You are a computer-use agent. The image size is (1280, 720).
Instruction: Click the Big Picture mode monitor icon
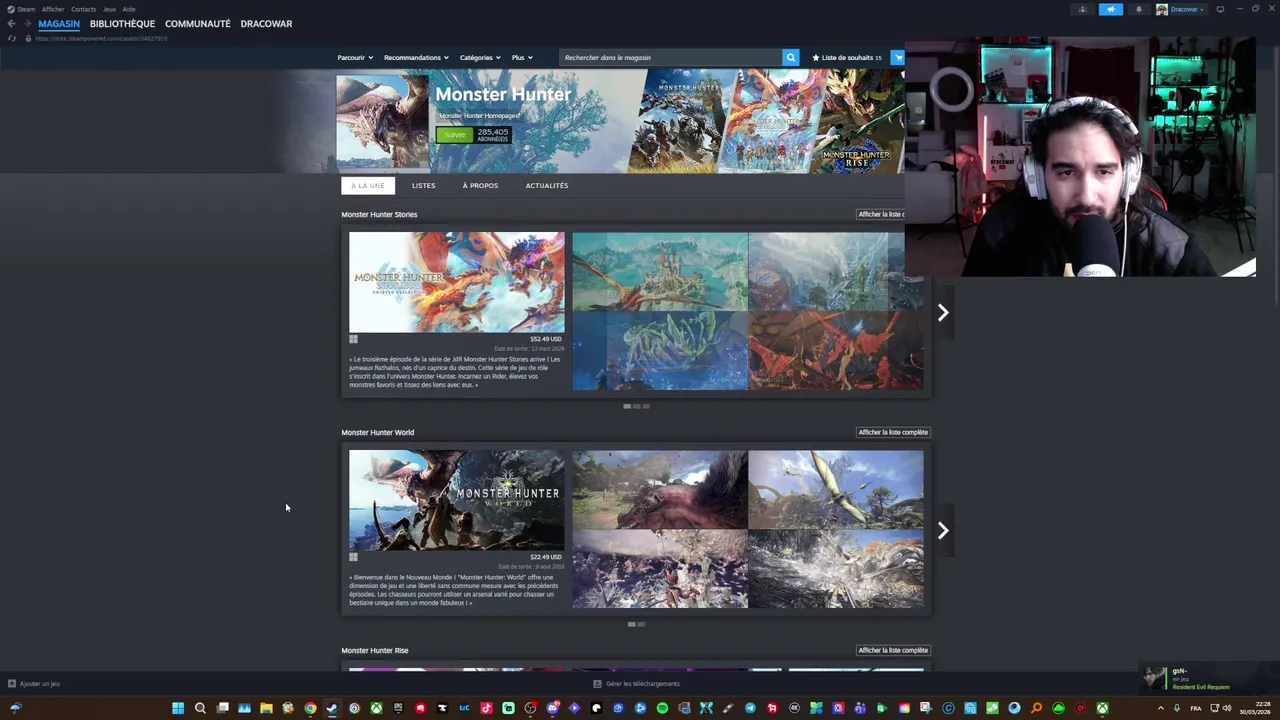(x=1220, y=9)
